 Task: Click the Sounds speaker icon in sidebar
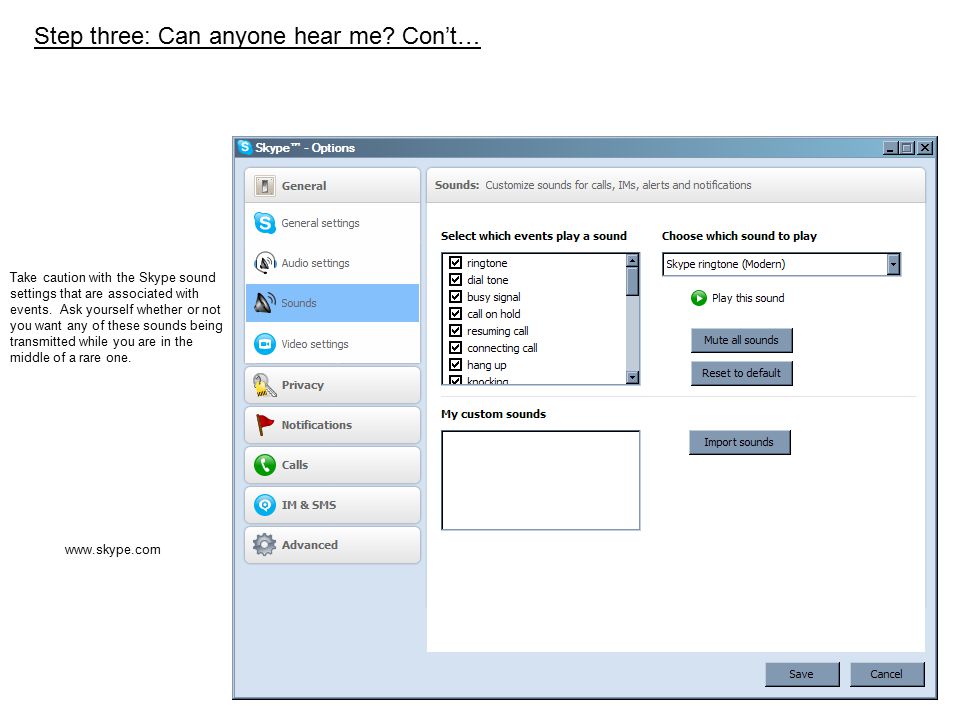264,303
